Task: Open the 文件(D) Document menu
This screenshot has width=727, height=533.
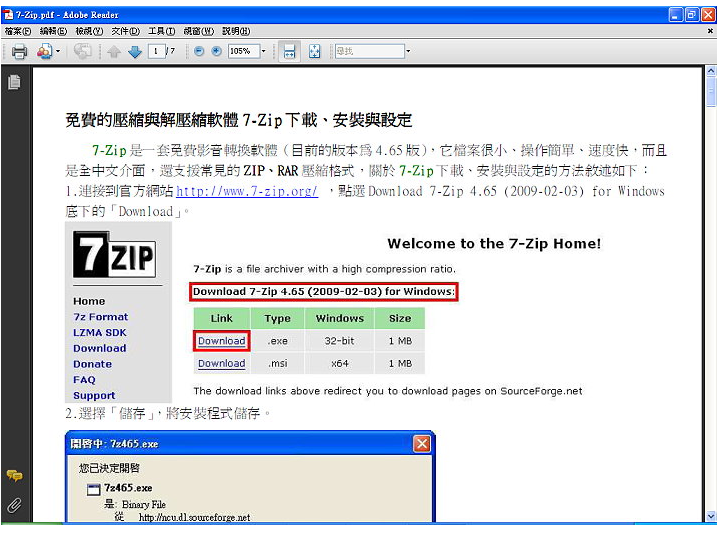Action: pos(125,31)
